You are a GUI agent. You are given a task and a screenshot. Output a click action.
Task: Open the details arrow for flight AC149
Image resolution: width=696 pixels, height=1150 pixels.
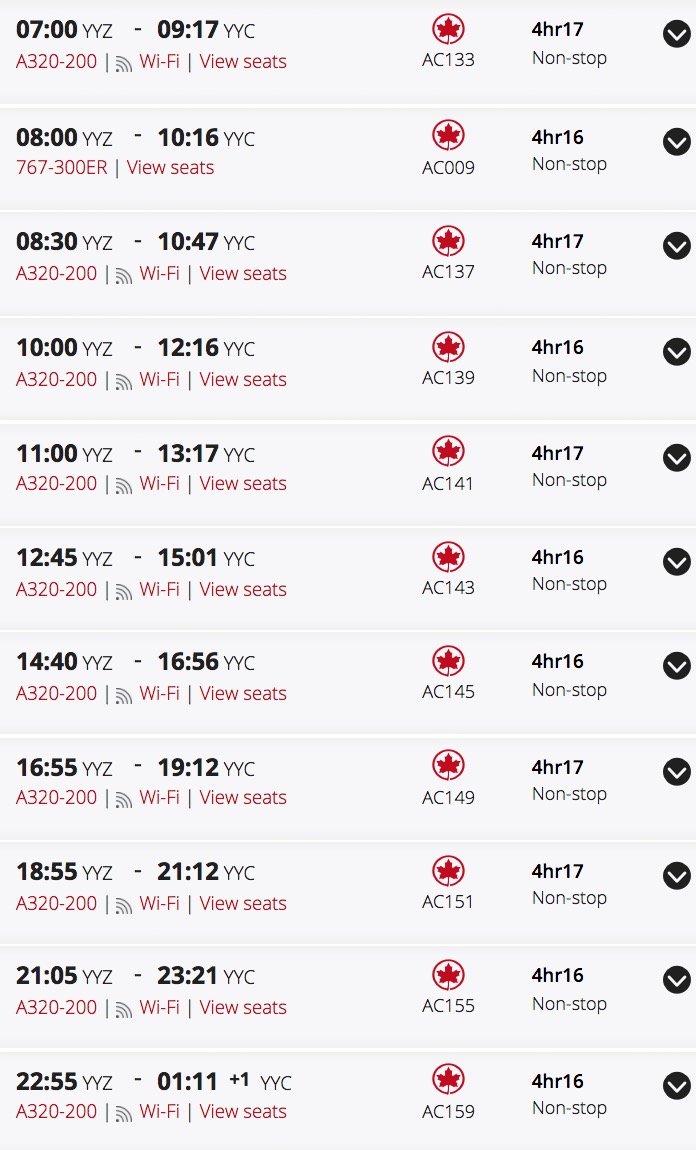point(676,772)
